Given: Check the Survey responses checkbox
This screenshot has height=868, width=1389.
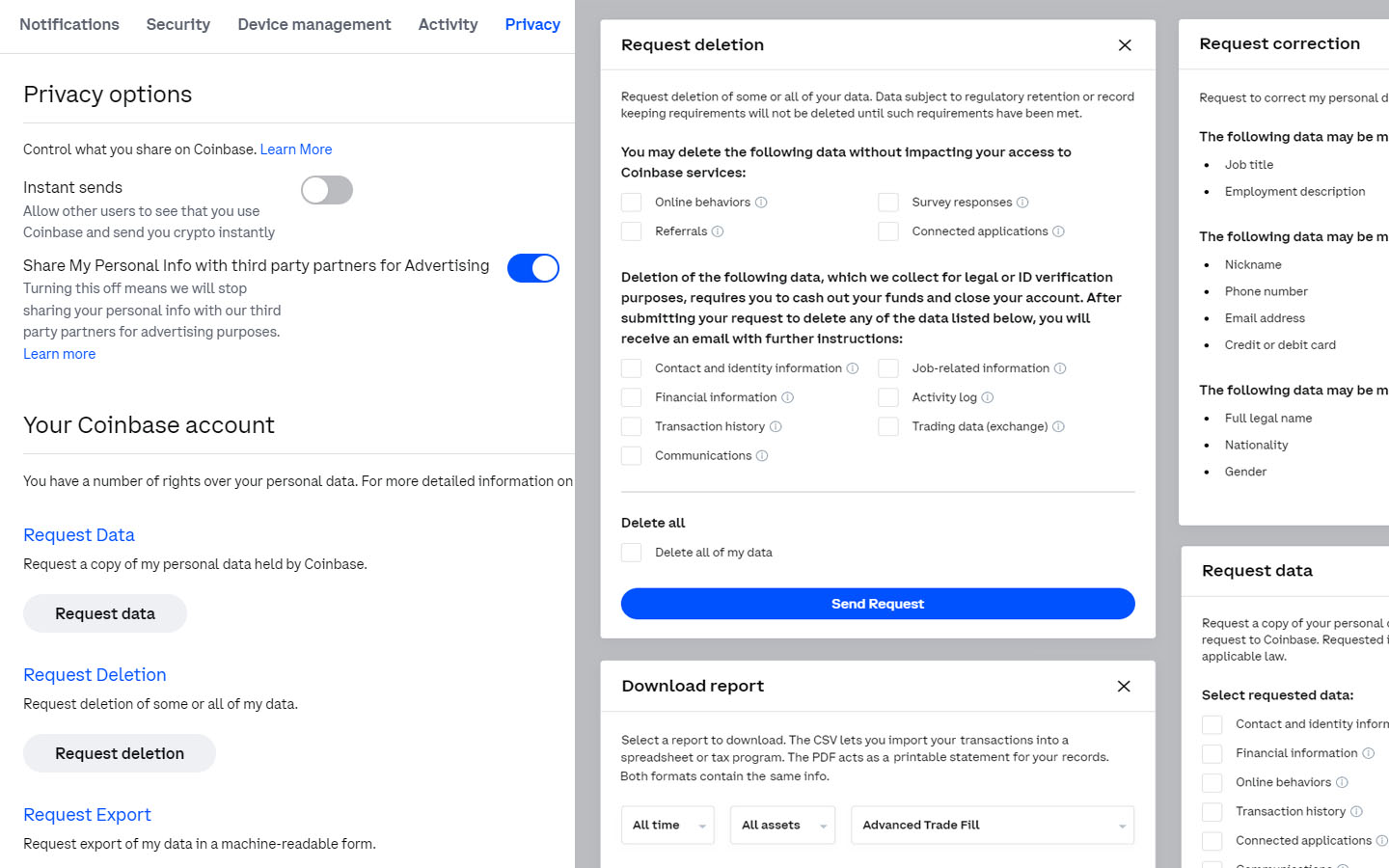Looking at the screenshot, I should tap(888, 203).
